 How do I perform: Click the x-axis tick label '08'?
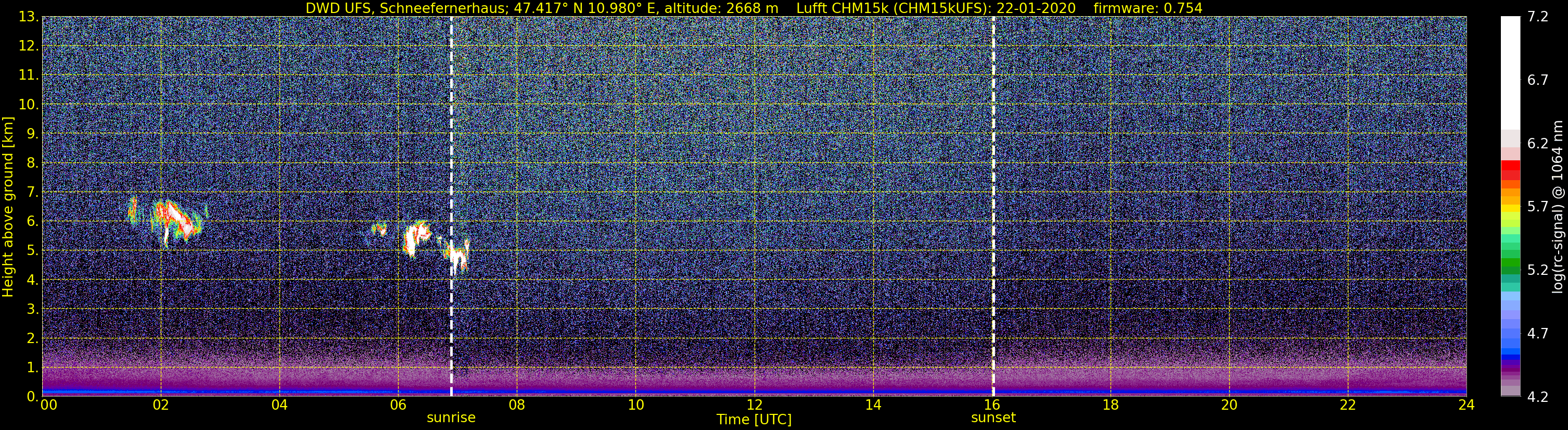pos(517,405)
